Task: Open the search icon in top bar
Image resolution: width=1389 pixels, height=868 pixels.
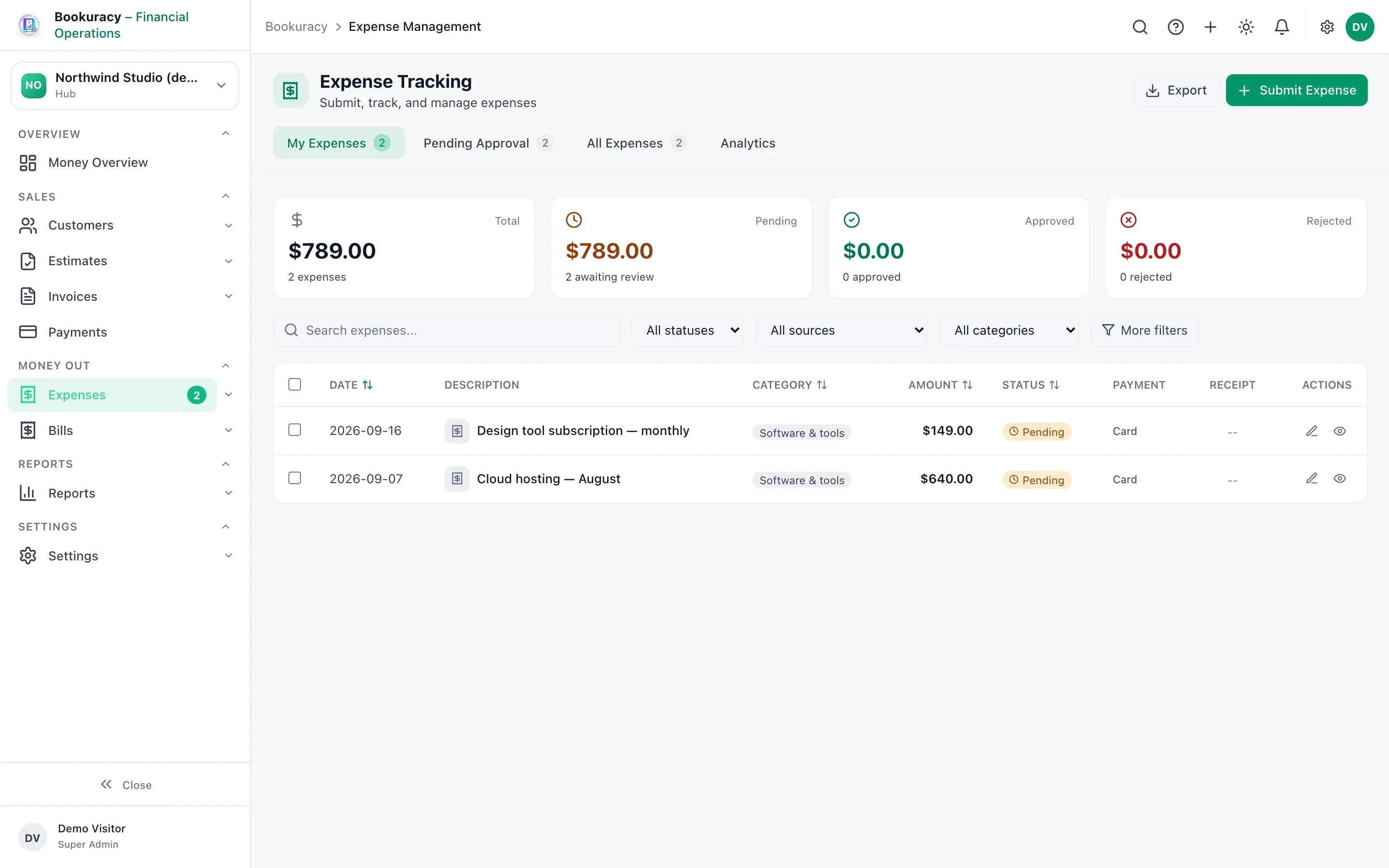Action: 1140,27
